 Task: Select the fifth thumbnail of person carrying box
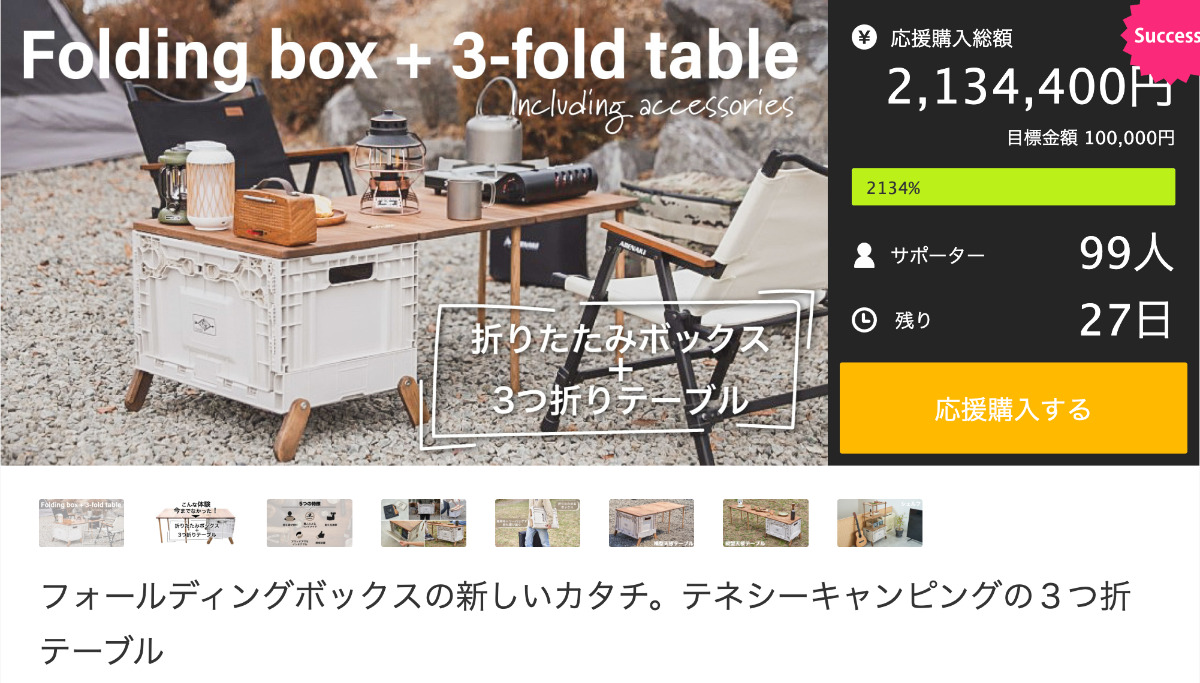point(538,523)
